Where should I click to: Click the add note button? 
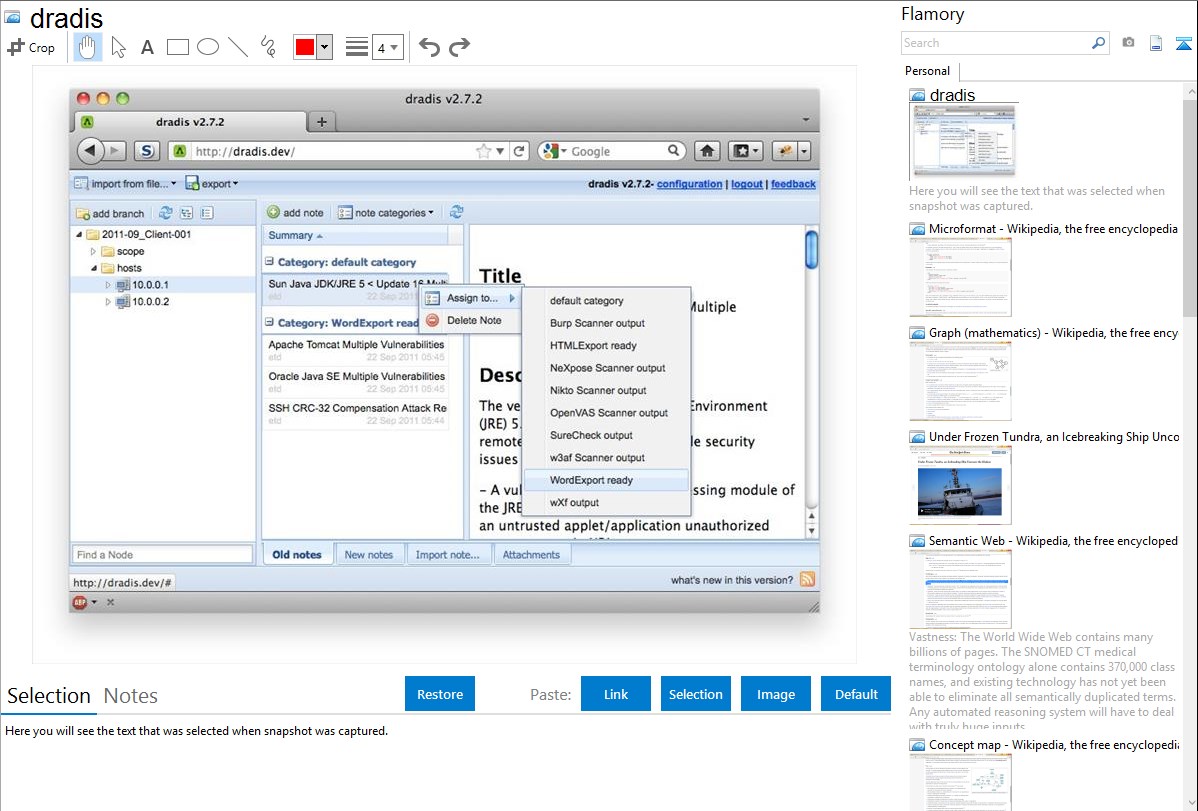point(295,212)
